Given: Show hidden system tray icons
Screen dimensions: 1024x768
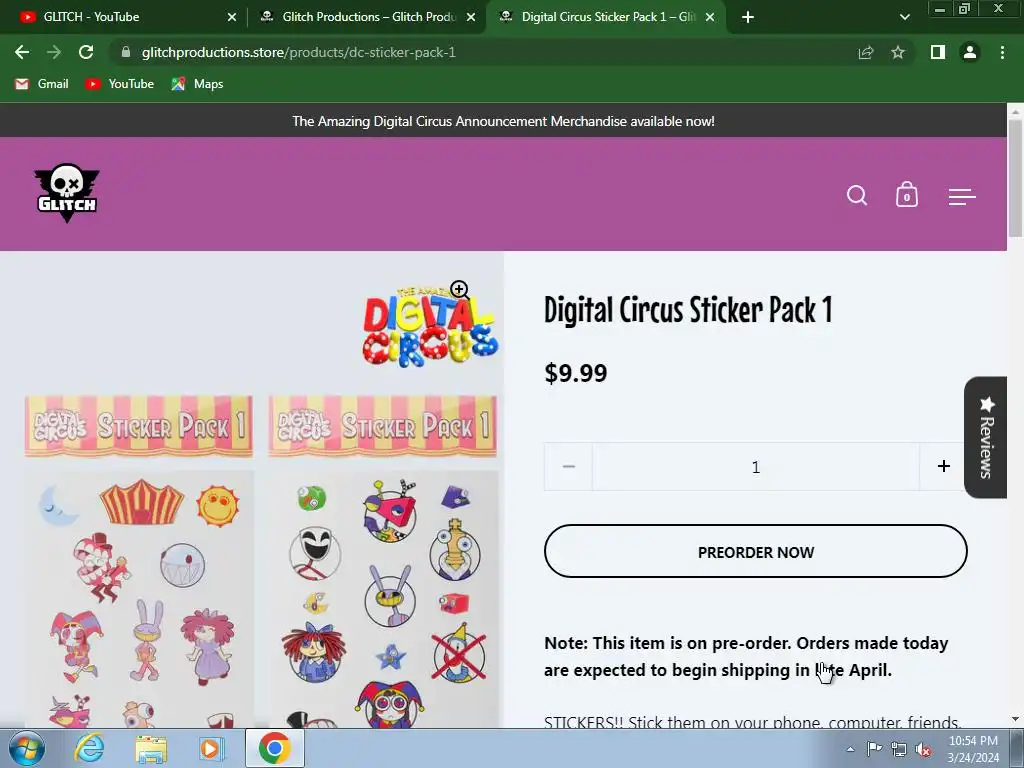Looking at the screenshot, I should tap(850, 749).
